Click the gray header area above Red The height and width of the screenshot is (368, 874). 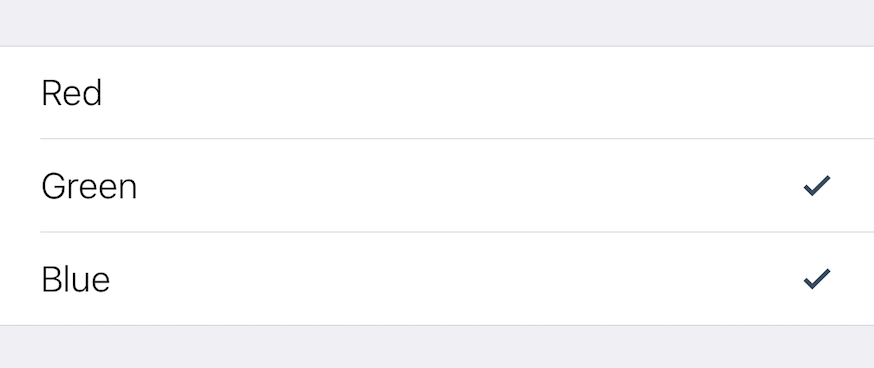coord(437,23)
